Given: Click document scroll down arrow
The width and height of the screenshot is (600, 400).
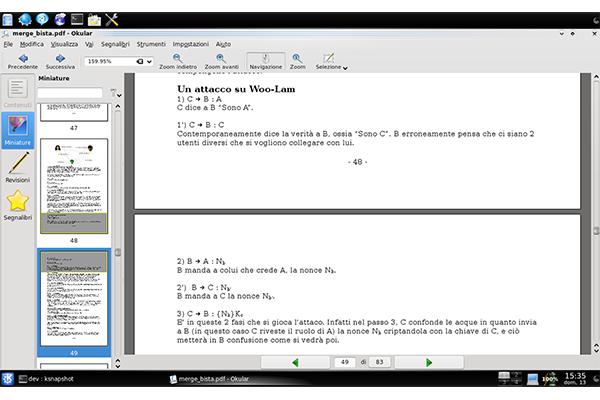Looking at the screenshot, I should click(596, 351).
